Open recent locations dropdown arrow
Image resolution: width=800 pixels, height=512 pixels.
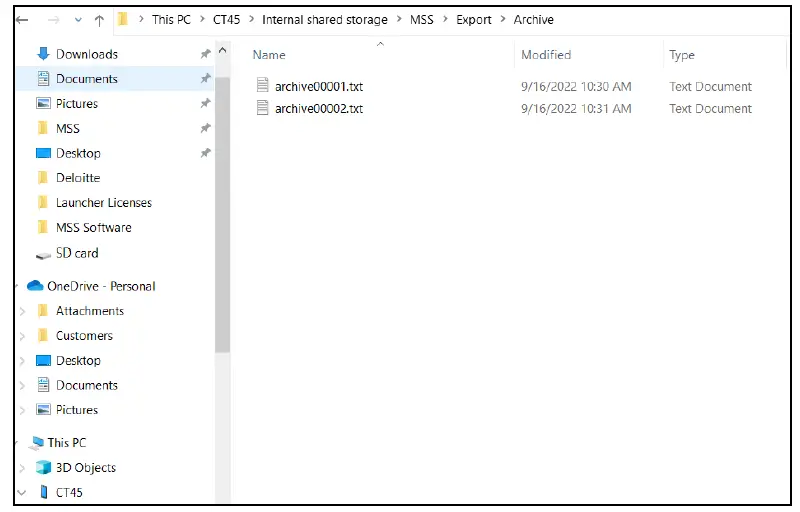[x=78, y=20]
